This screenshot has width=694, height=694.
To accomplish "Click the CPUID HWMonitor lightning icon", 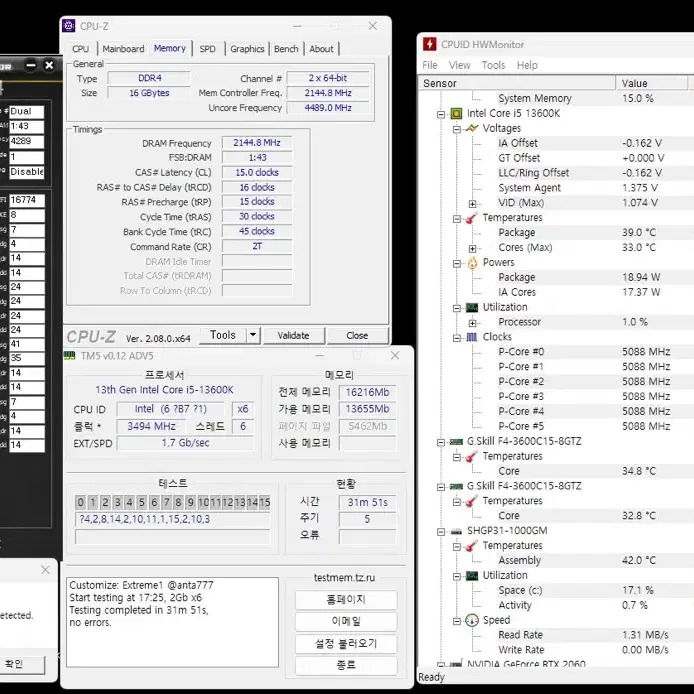I will [429, 44].
